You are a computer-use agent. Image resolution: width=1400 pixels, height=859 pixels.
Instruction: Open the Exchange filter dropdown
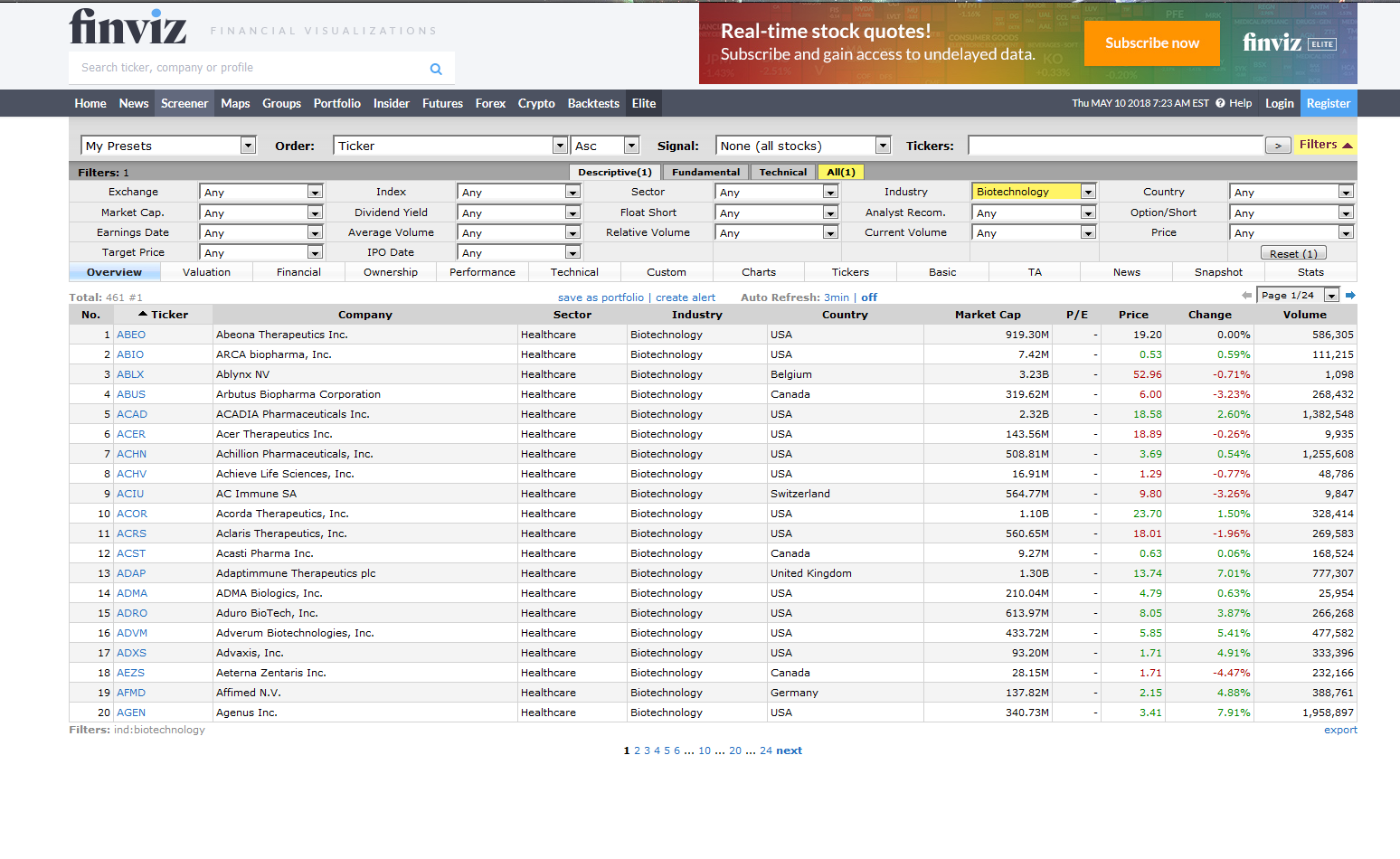pos(261,192)
